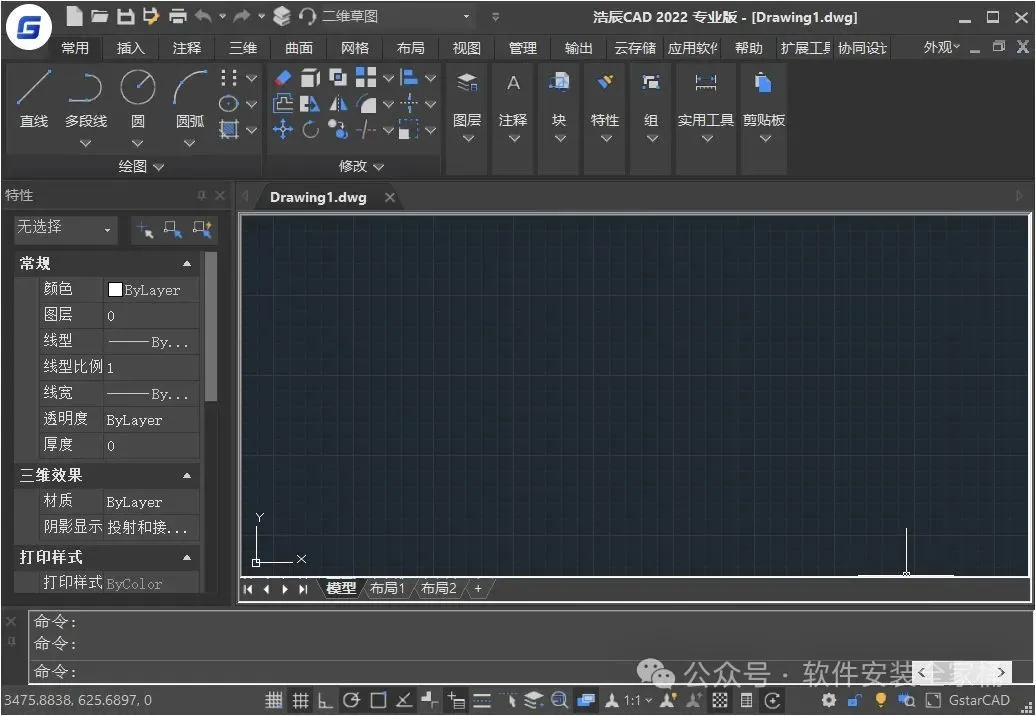Collapse the 常规 properties section
This screenshot has height=716, width=1036.
187,264
